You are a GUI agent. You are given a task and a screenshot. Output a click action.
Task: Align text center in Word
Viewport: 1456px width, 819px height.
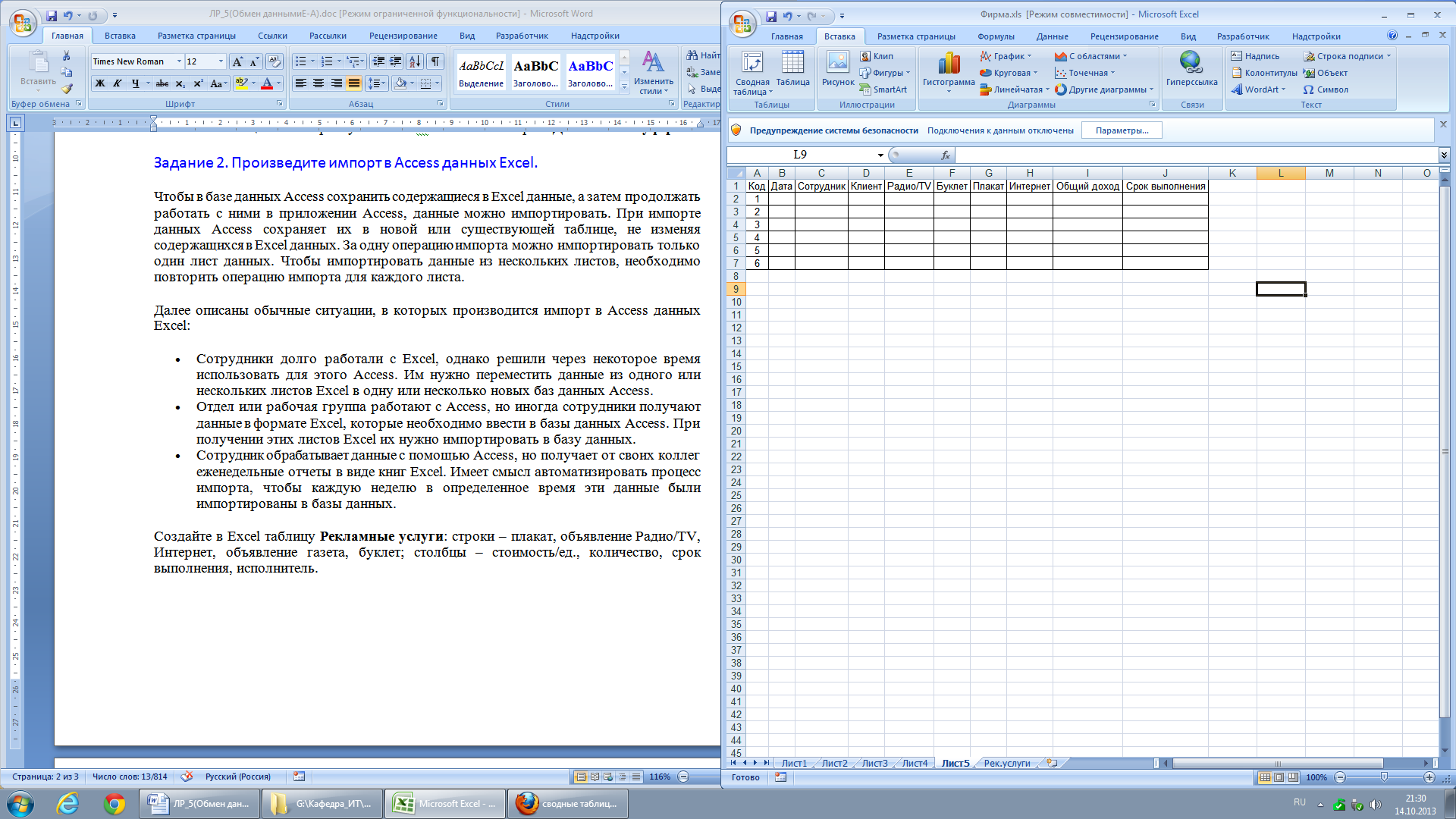click(318, 83)
